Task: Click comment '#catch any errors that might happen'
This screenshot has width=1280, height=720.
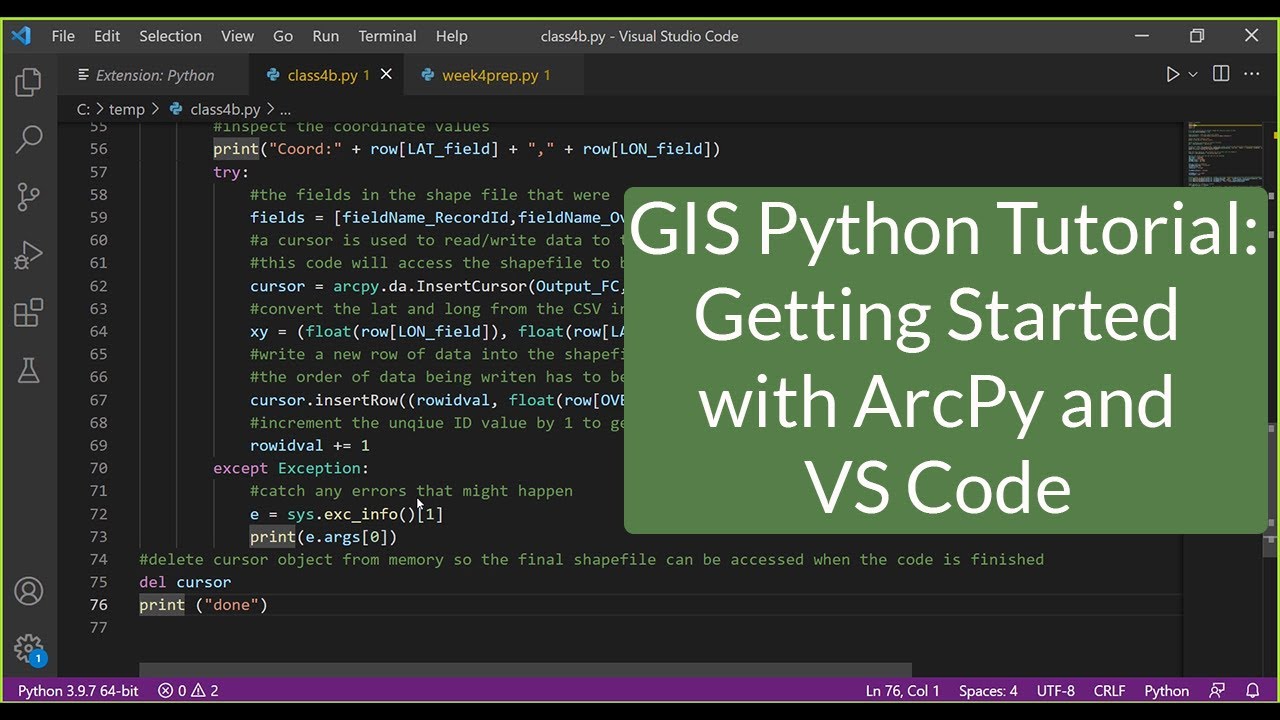Action: (x=411, y=491)
